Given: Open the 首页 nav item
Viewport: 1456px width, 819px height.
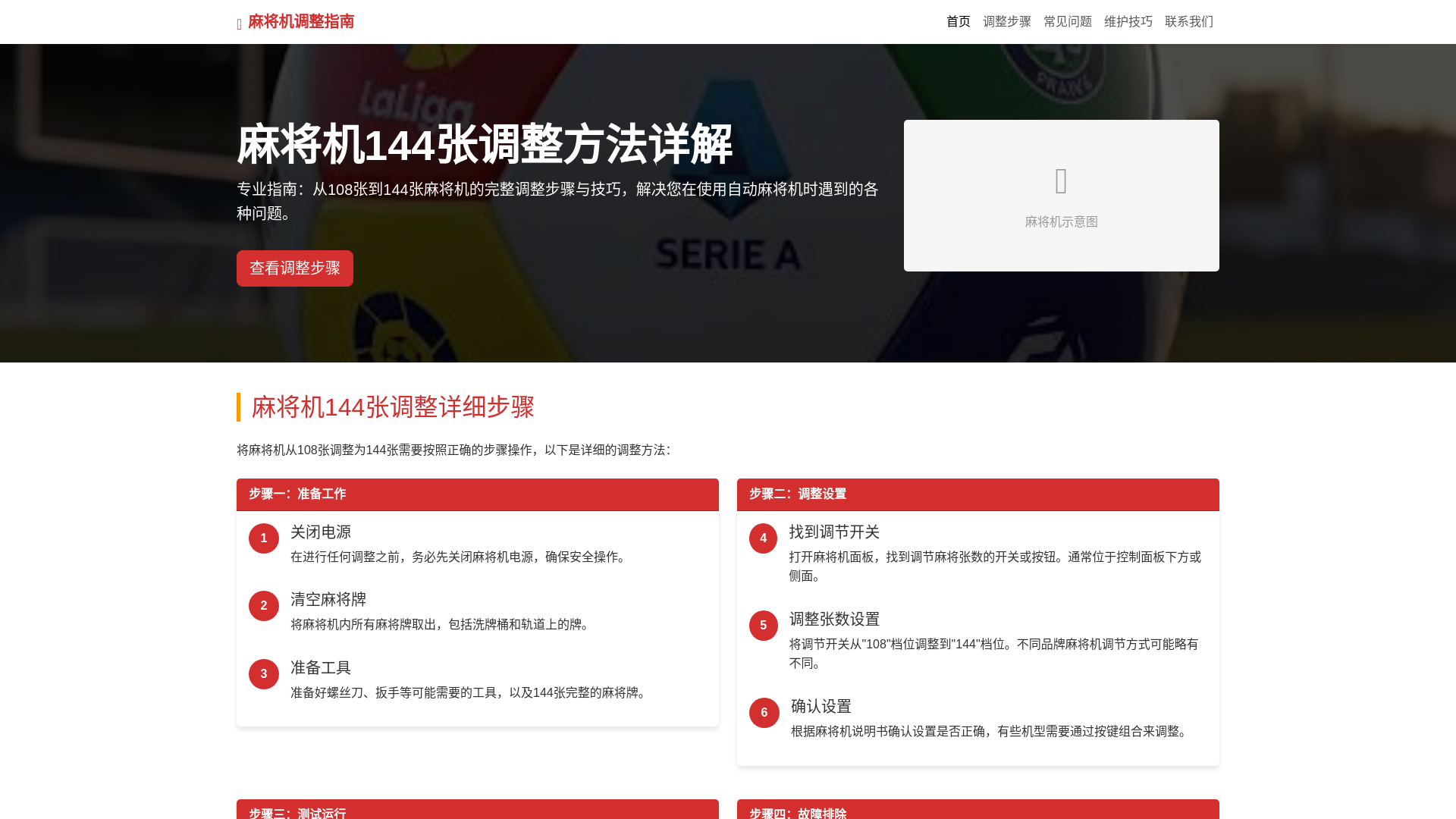Looking at the screenshot, I should pyautogui.click(x=959, y=22).
